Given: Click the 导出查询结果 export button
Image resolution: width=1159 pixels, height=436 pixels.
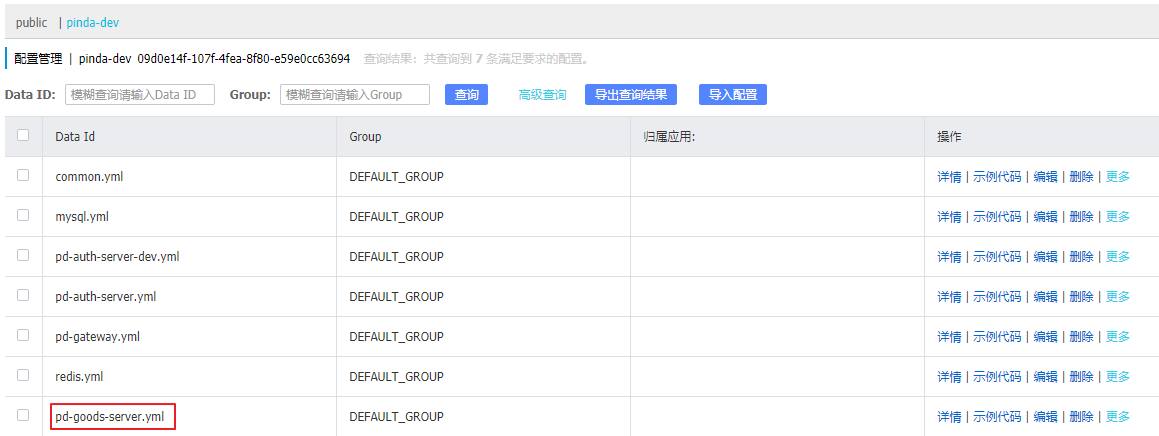Looking at the screenshot, I should (x=630, y=95).
